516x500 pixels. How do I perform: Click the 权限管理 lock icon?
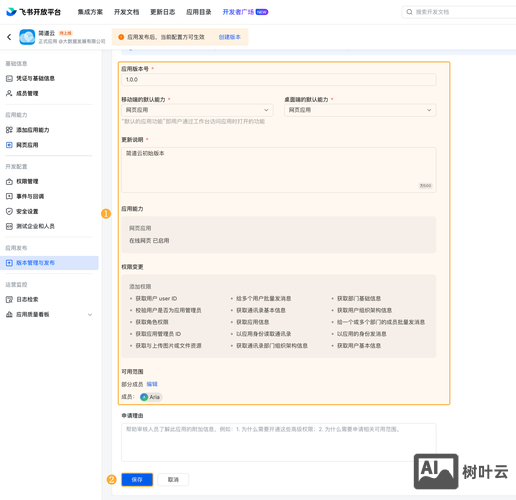coord(9,182)
